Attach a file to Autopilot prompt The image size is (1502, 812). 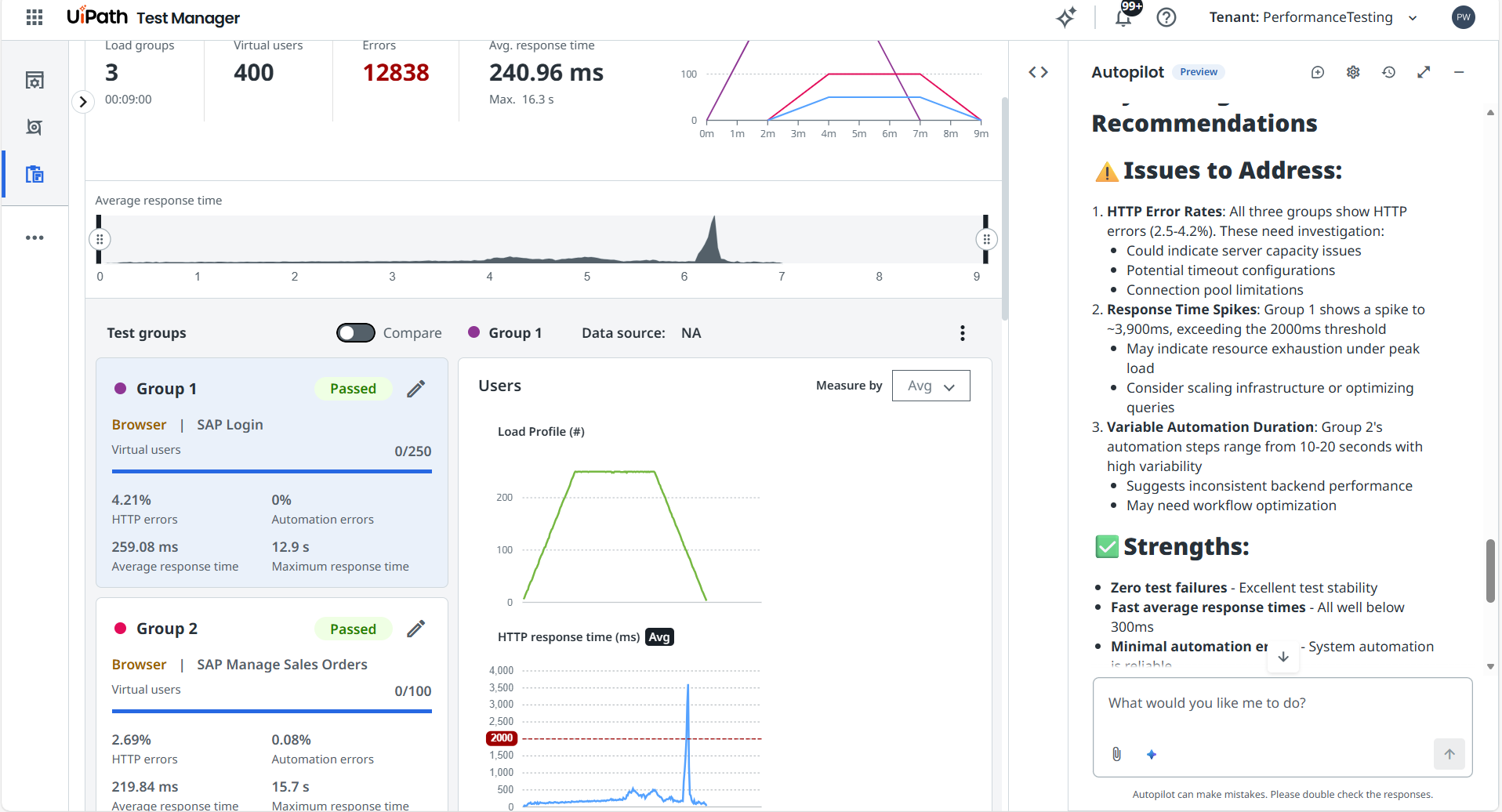pos(1116,754)
